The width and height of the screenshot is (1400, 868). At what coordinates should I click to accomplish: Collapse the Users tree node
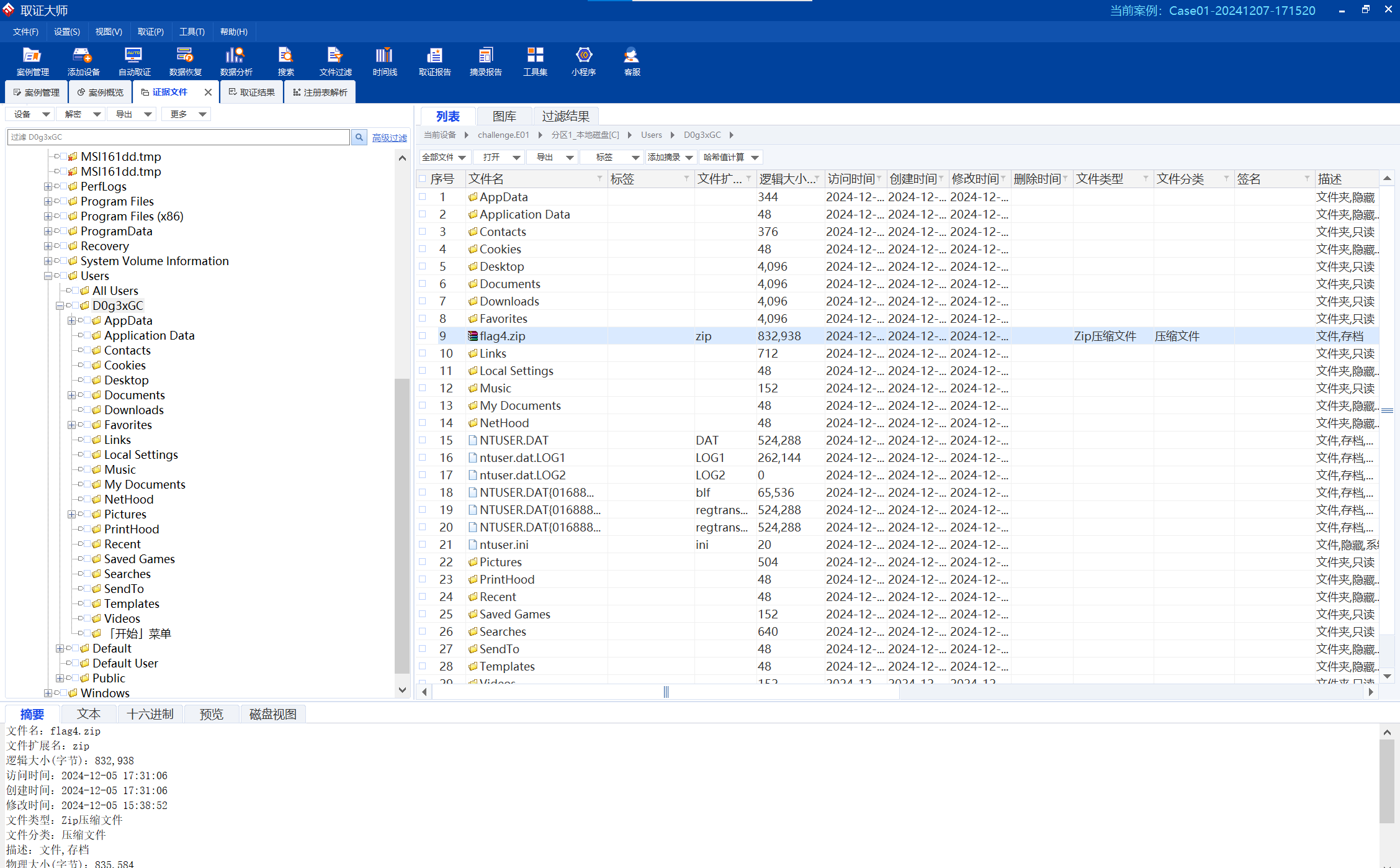tap(48, 276)
